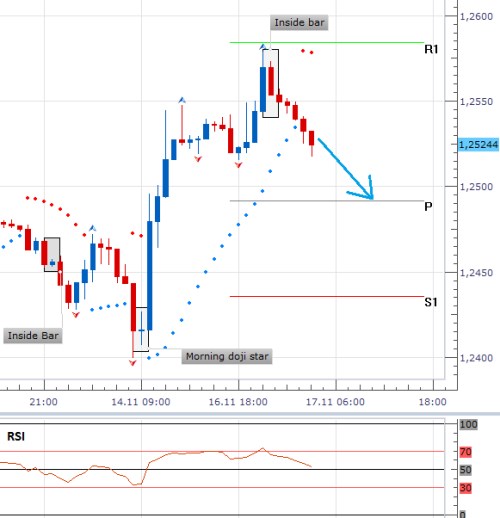Viewport: 500px width, 518px height.
Task: Click the 1,2550 price axis value
Action: pos(476,102)
